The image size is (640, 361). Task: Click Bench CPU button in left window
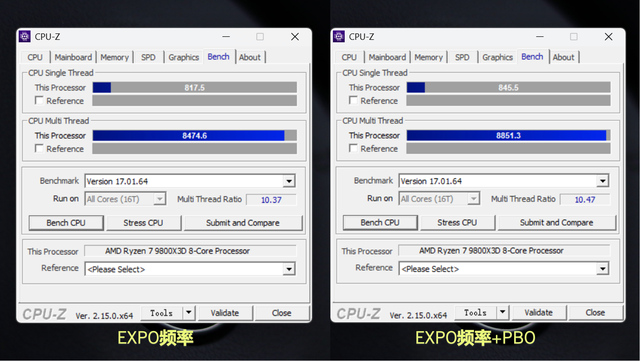(x=66, y=223)
